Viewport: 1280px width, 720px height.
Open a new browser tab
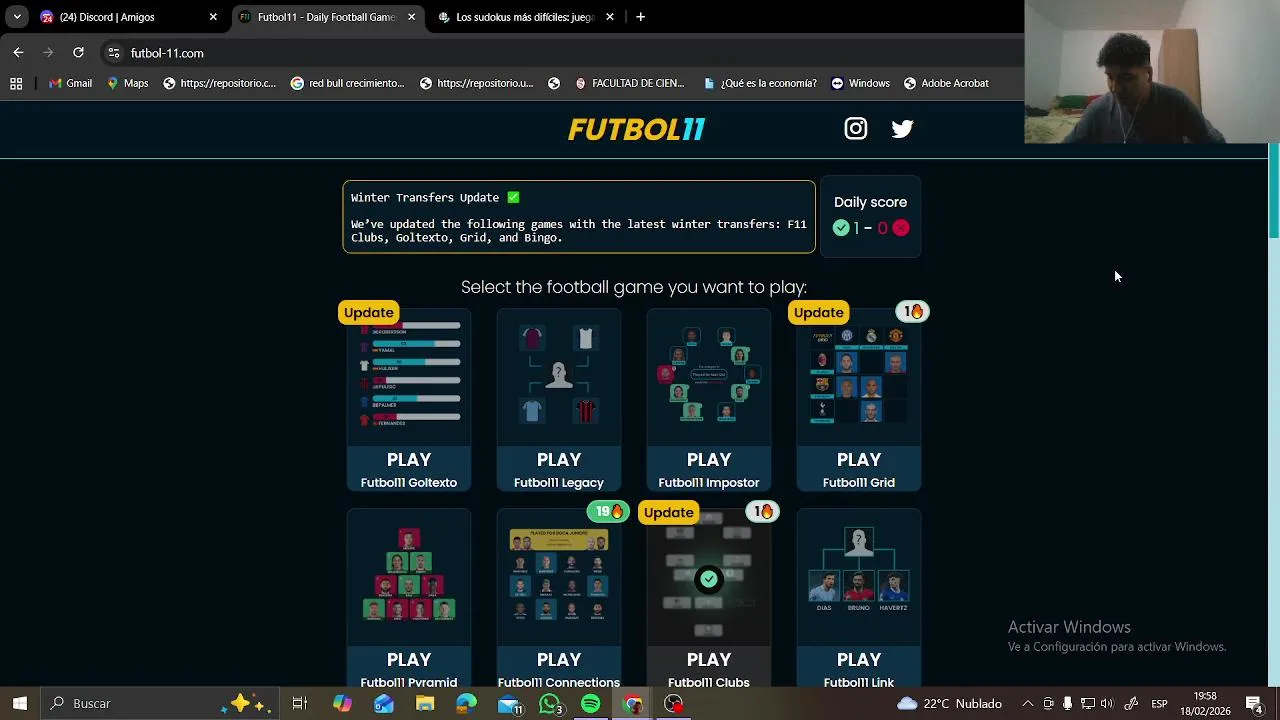click(640, 17)
